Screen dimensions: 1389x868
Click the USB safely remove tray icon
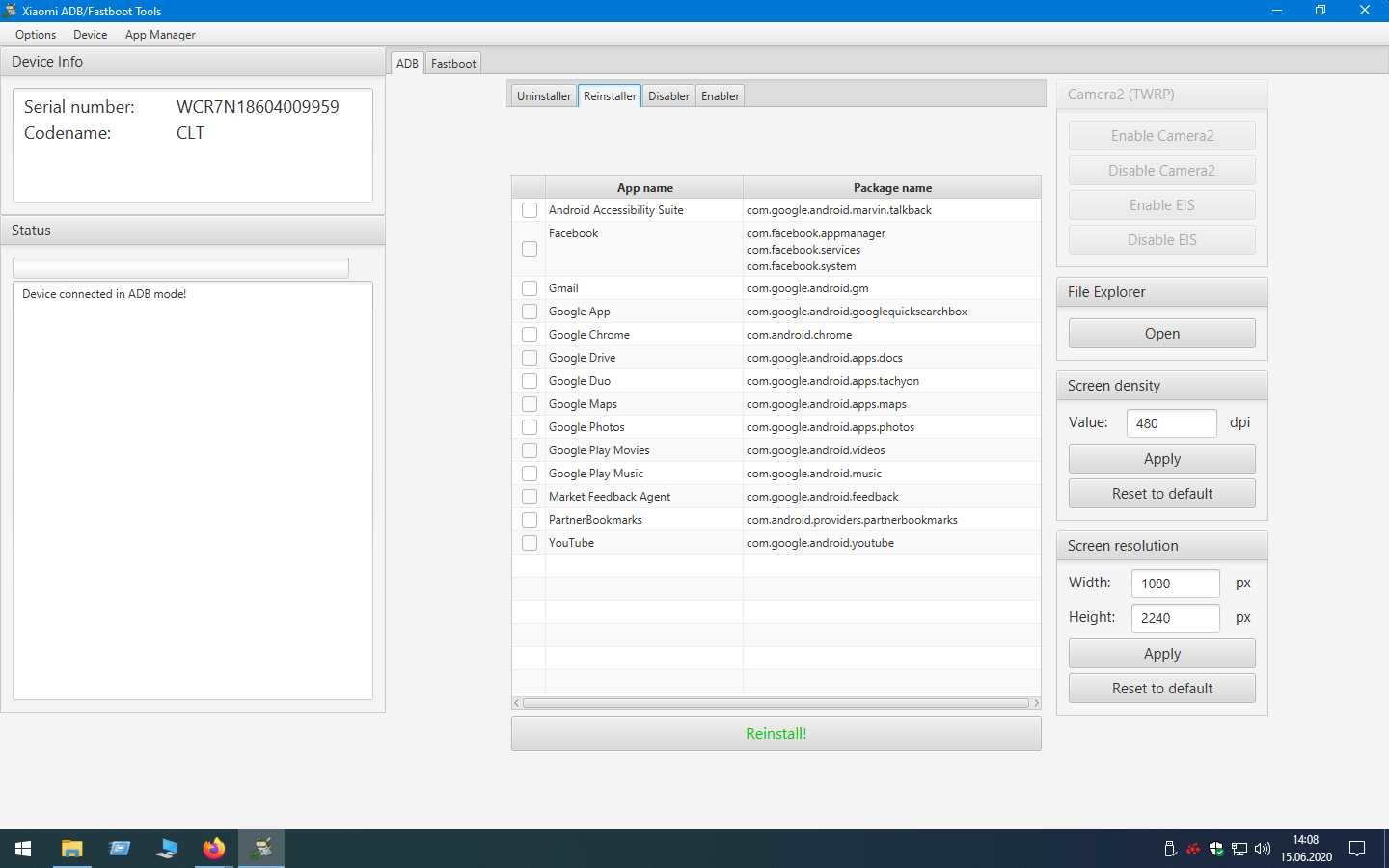click(x=1170, y=849)
